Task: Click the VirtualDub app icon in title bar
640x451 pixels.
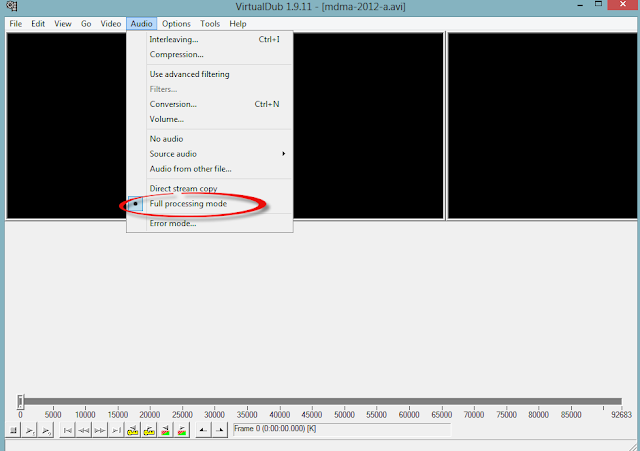Action: pos(12,6)
